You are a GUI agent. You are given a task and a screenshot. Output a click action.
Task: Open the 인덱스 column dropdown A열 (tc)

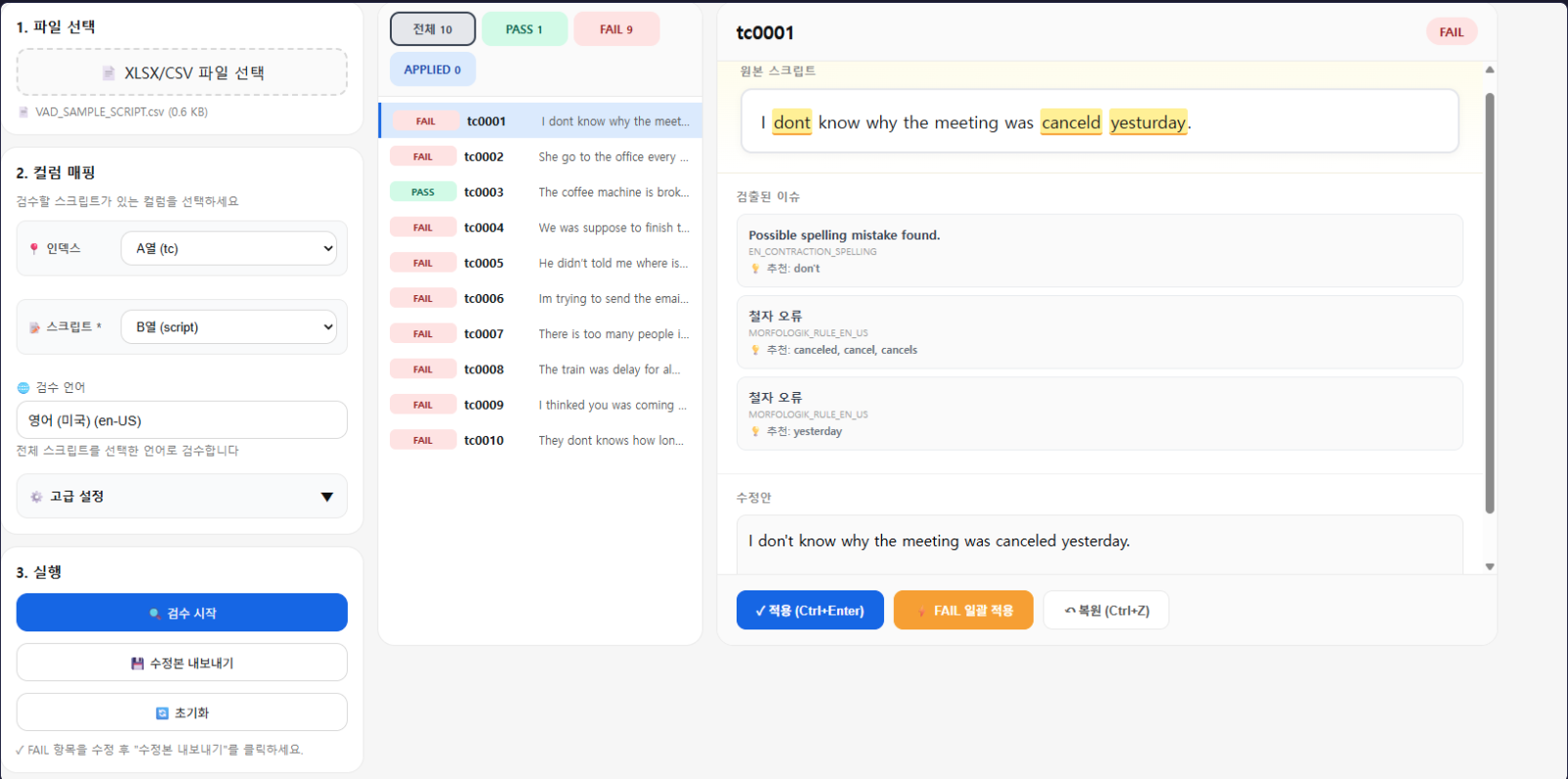(229, 248)
